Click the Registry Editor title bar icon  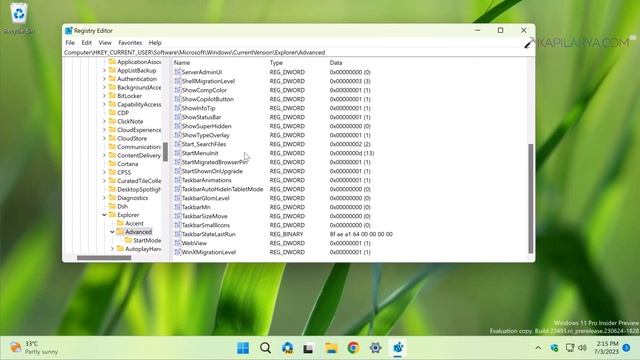coord(69,31)
